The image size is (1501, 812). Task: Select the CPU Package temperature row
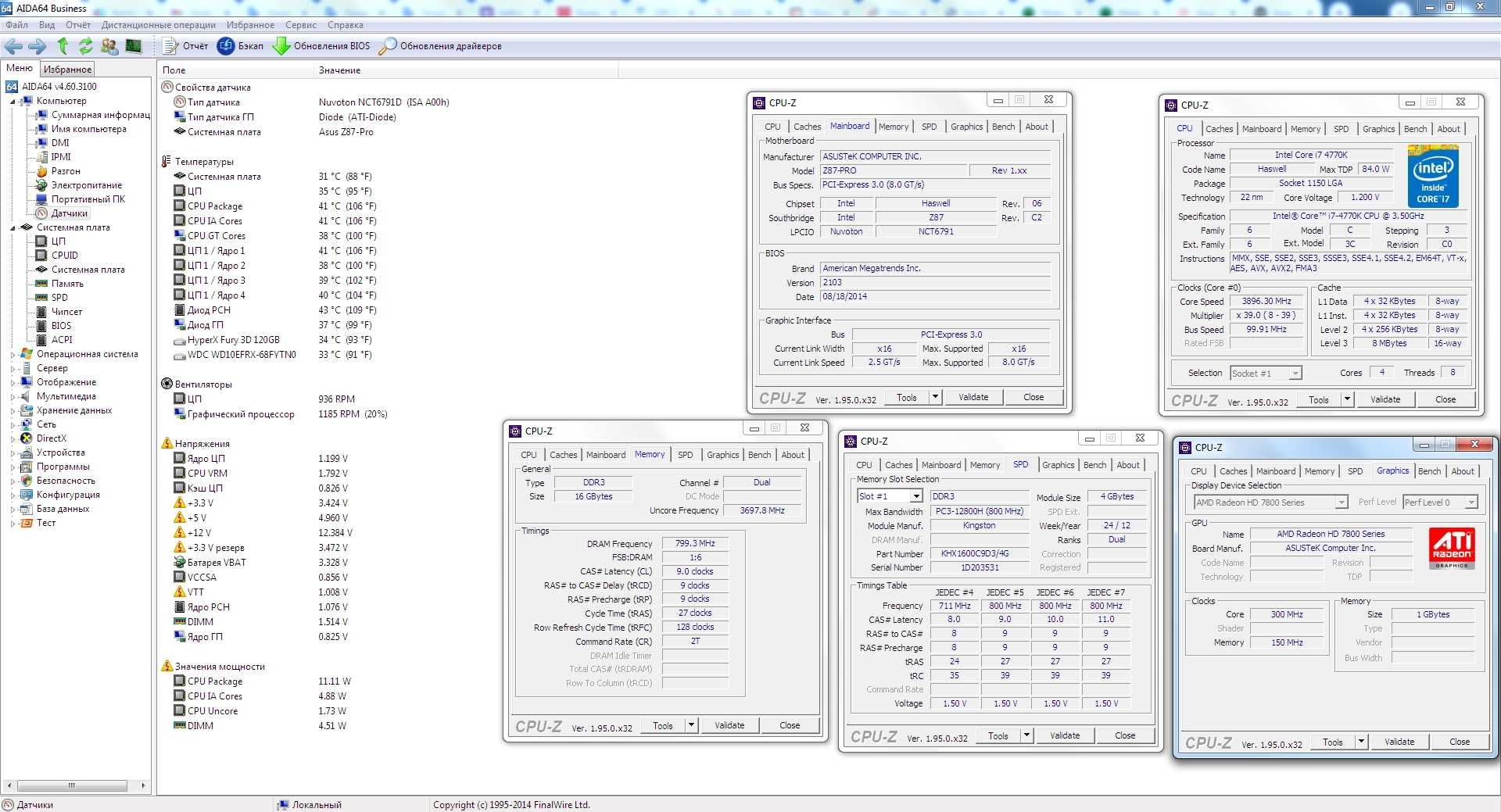[274, 206]
